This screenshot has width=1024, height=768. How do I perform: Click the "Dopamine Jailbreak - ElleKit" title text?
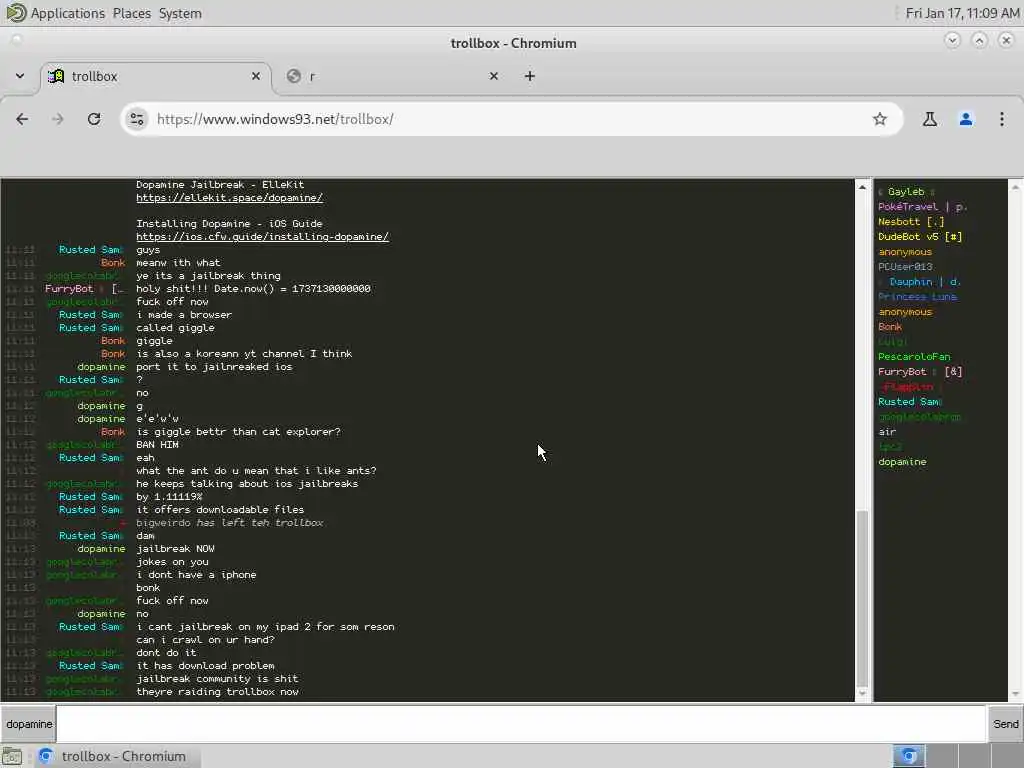point(220,184)
